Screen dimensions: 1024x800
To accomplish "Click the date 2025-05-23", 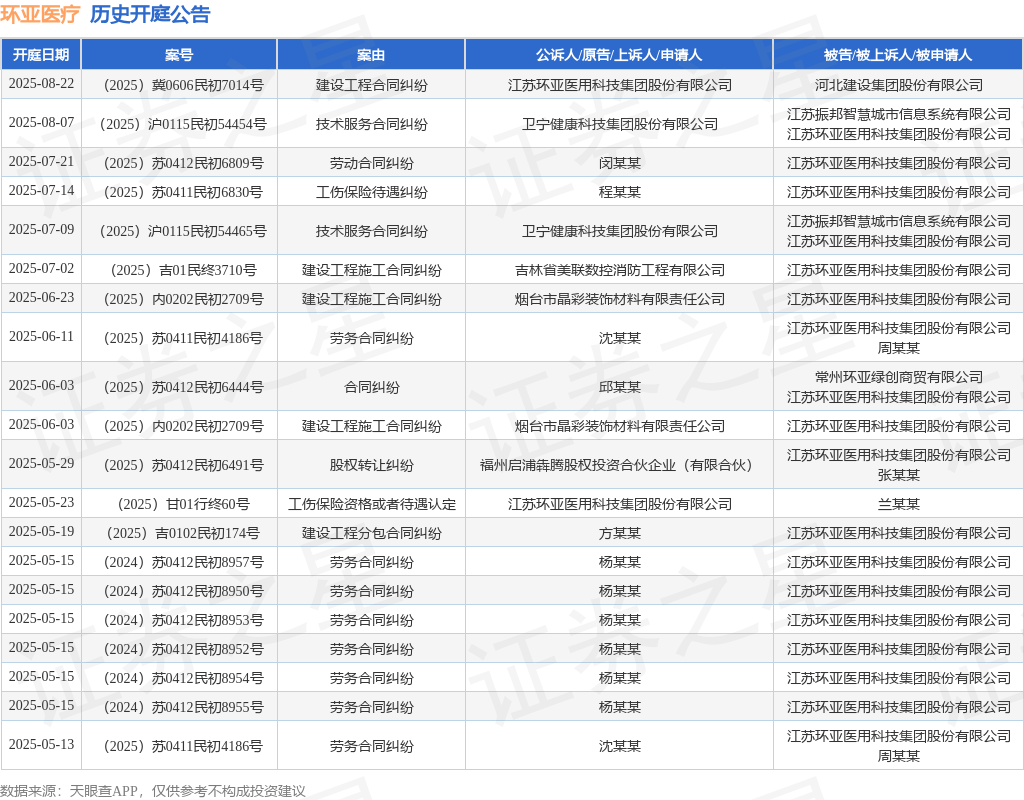I will [x=41, y=502].
